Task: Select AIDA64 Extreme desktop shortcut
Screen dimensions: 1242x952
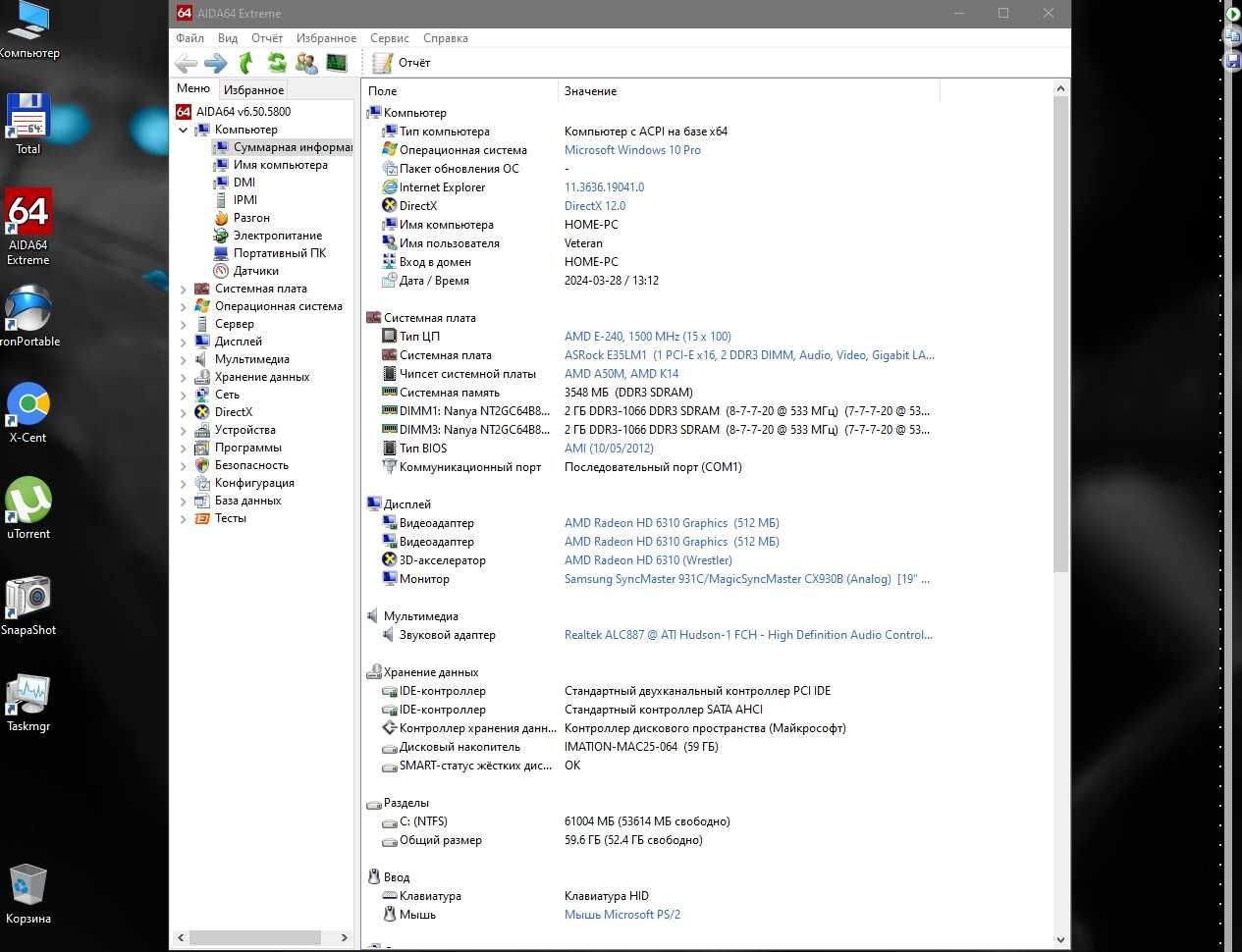Action: coord(28,228)
